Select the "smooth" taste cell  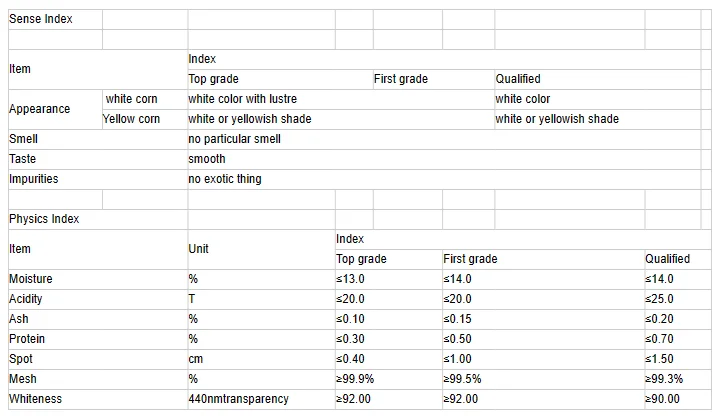pyautogui.click(x=207, y=159)
